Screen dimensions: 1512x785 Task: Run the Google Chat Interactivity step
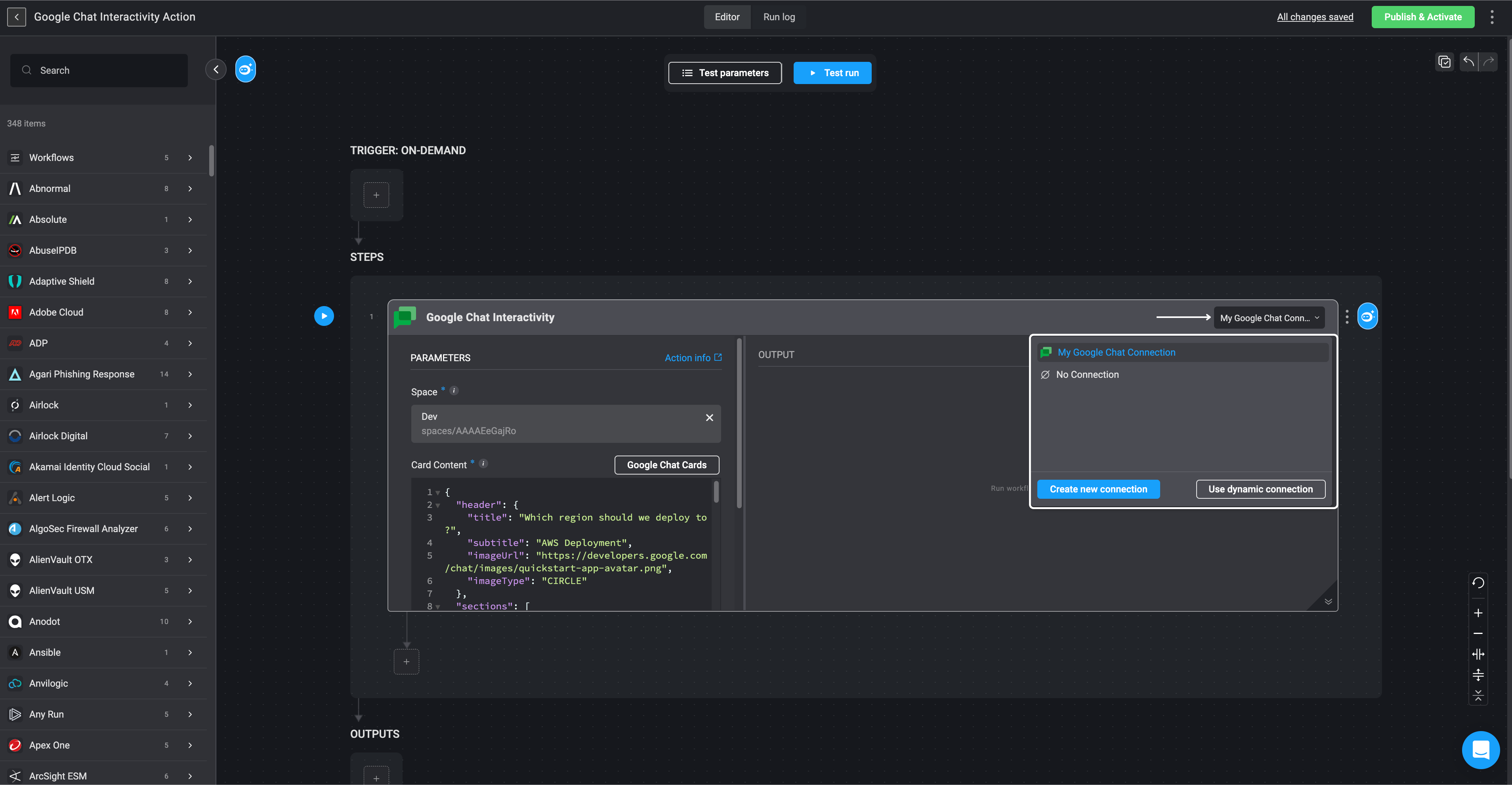point(324,316)
